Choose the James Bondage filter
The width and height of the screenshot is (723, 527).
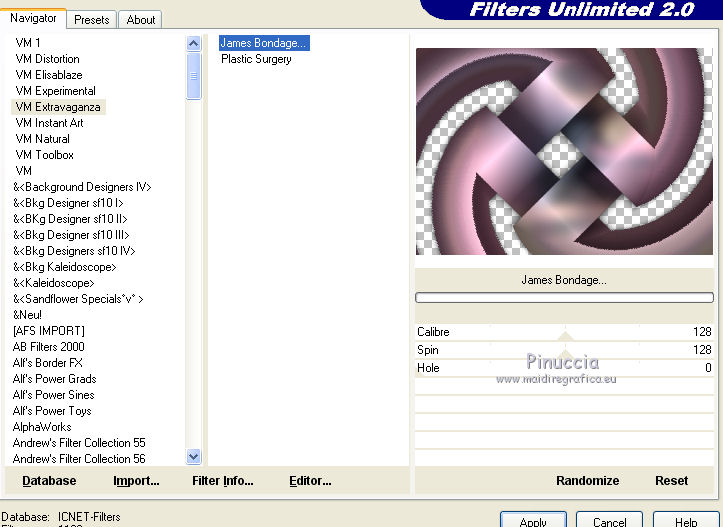(x=264, y=43)
